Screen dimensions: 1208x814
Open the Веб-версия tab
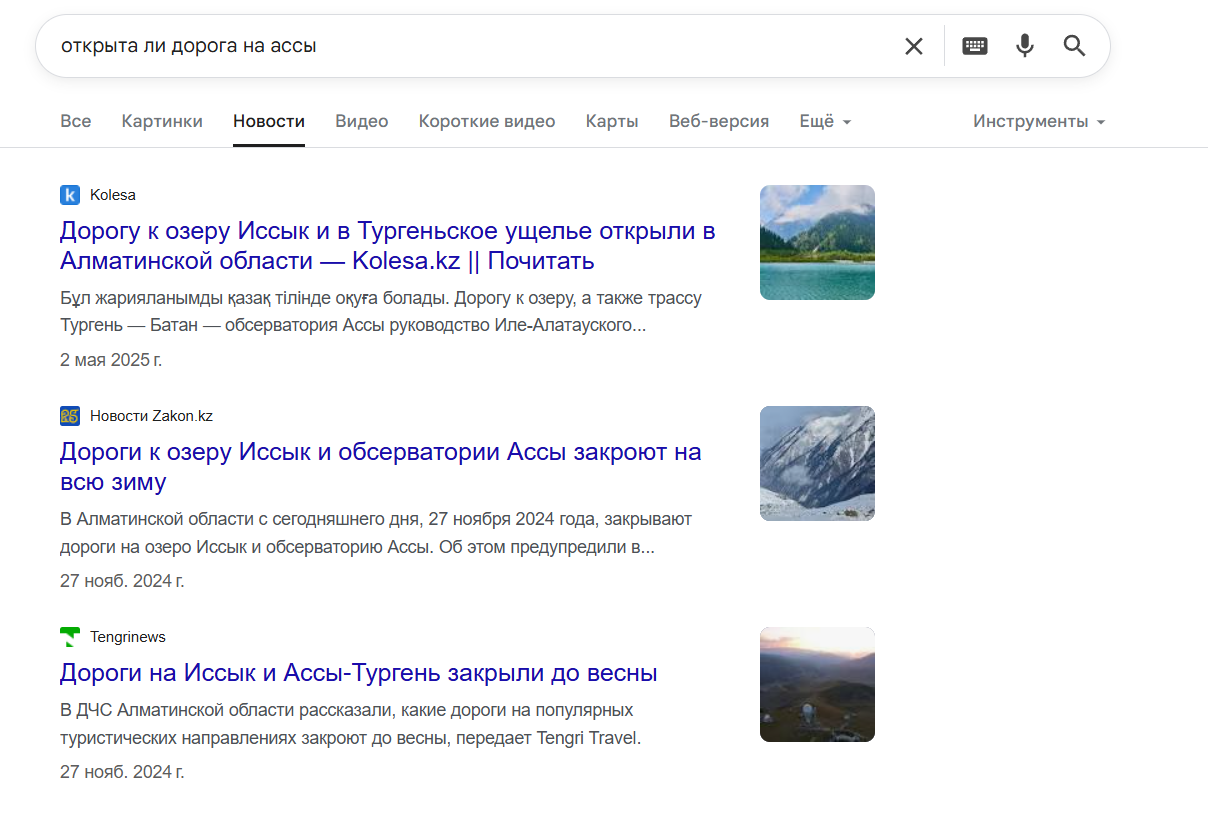click(x=719, y=121)
